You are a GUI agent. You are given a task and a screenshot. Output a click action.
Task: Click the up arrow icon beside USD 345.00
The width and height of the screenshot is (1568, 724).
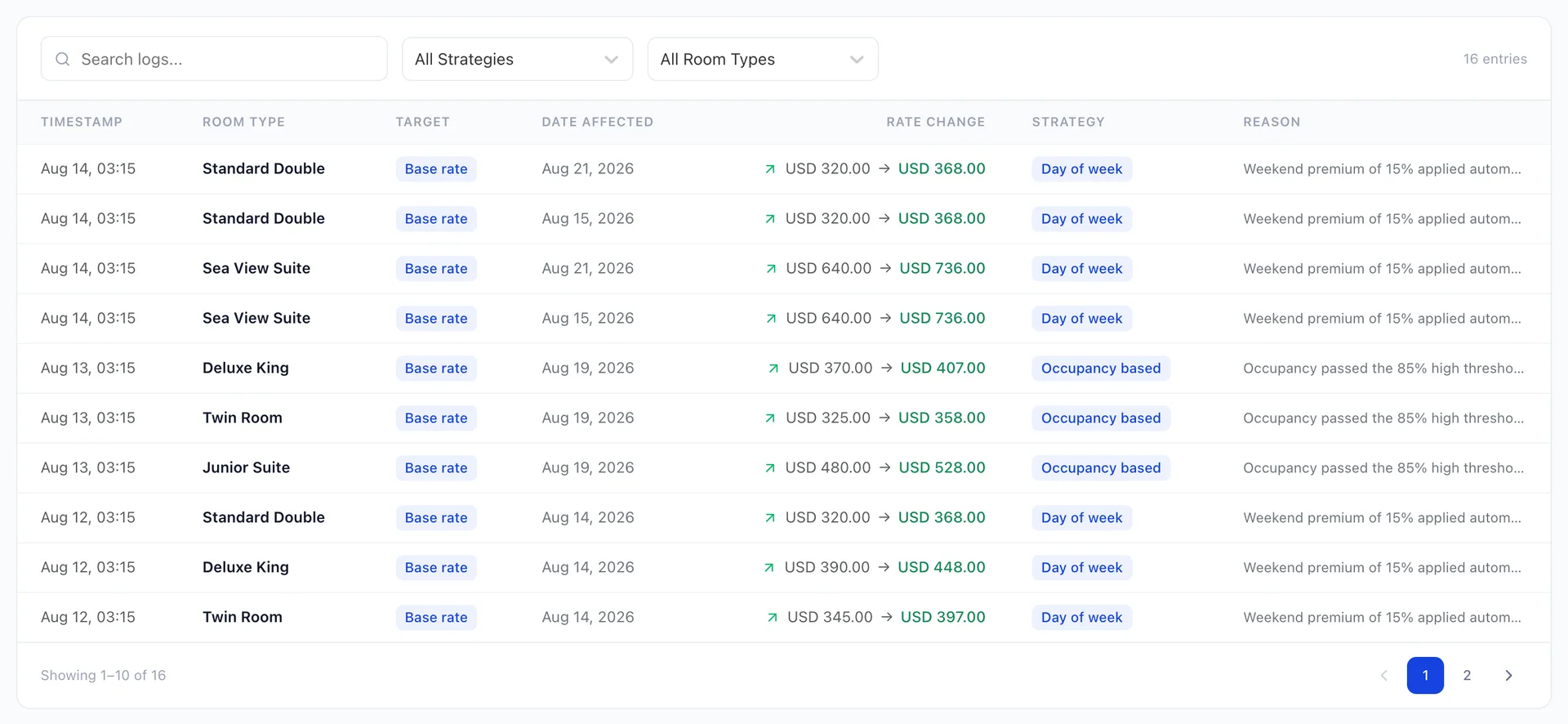[772, 618]
